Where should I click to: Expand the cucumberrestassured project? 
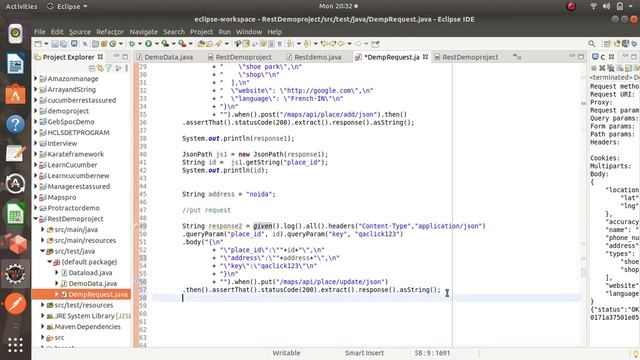36,100
